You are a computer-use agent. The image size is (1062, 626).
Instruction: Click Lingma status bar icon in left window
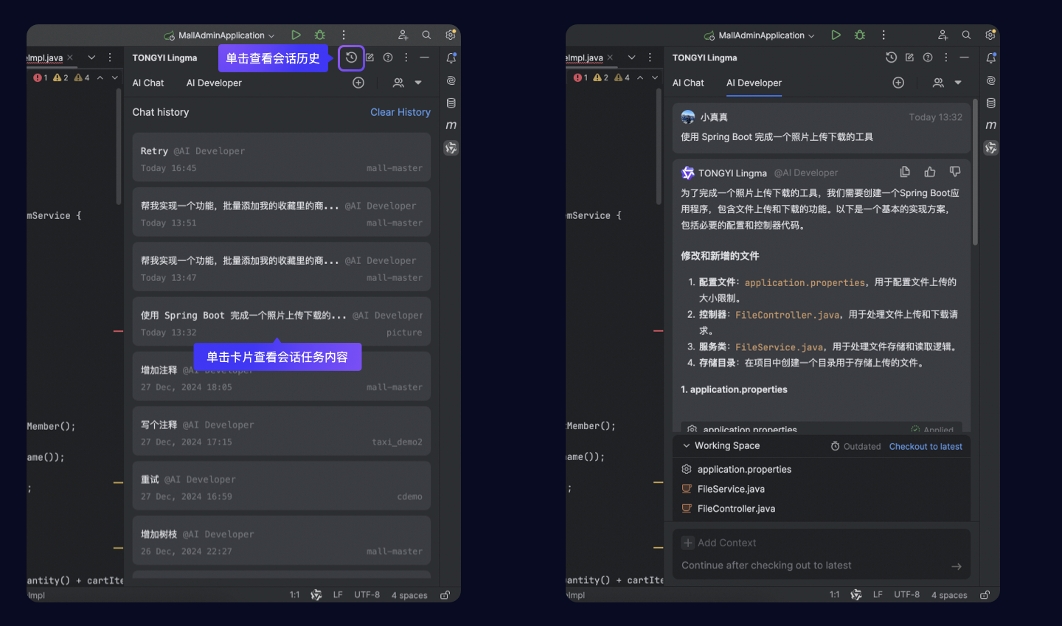coord(316,595)
